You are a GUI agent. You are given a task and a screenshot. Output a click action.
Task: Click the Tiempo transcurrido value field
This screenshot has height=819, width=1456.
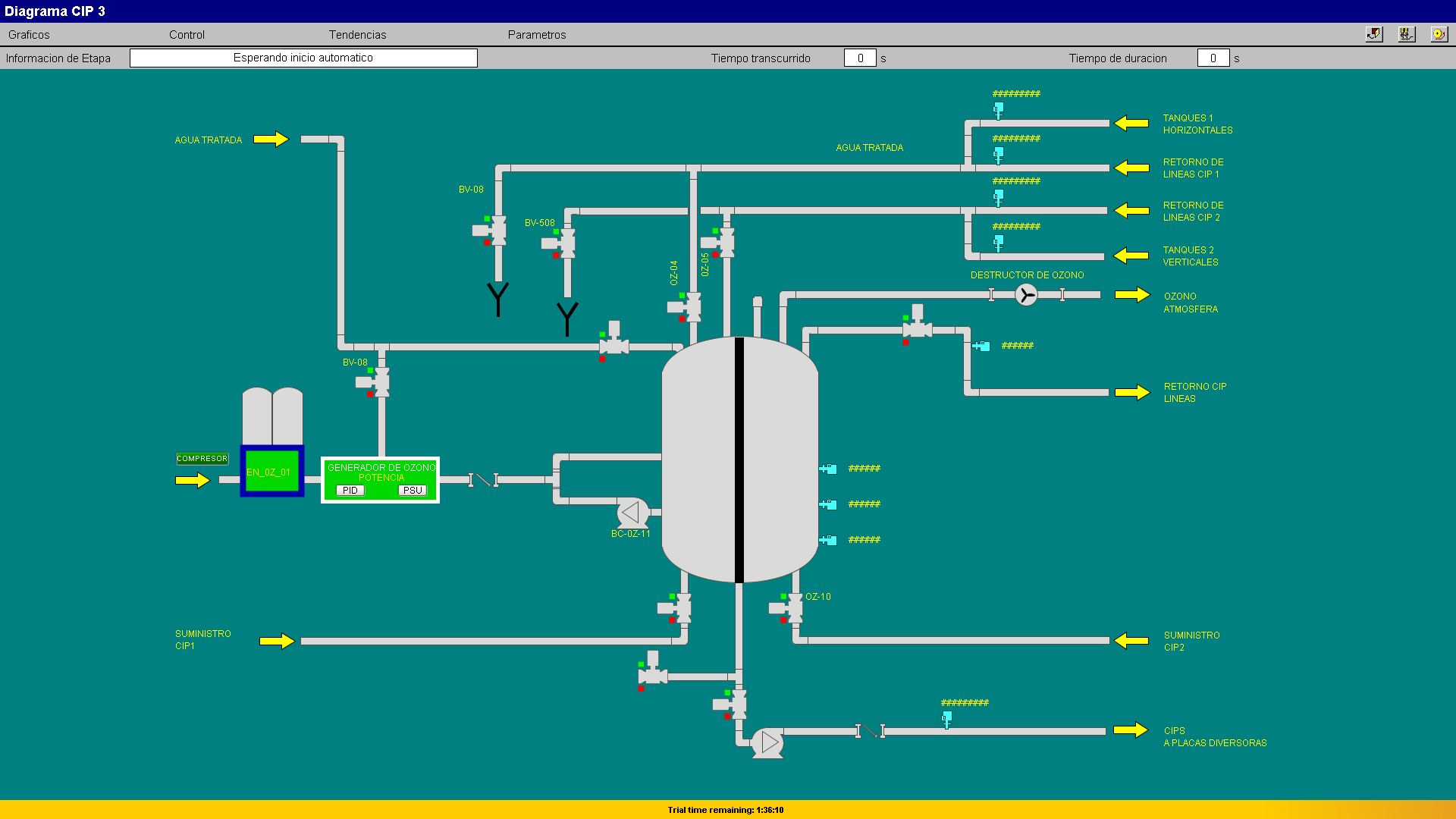coord(860,58)
